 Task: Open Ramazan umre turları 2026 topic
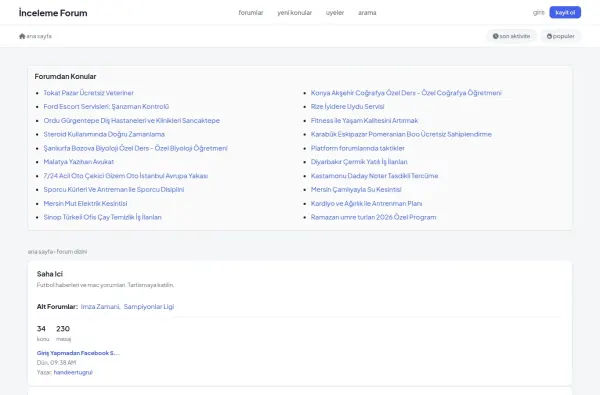[373, 217]
